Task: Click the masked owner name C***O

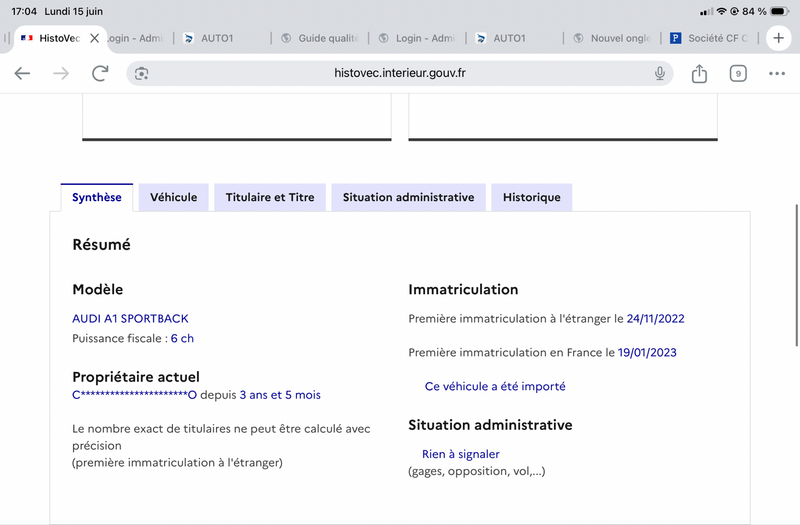Action: coord(134,395)
